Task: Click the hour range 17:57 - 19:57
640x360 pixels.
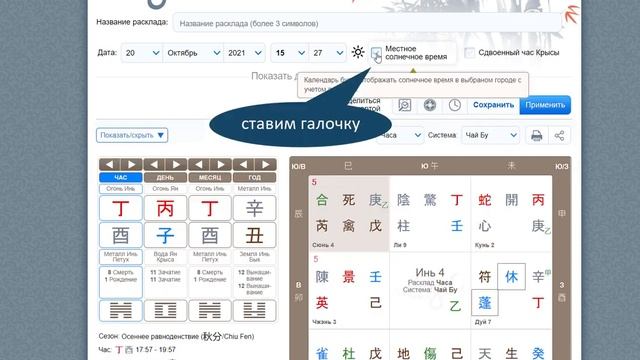Action: tap(156, 350)
